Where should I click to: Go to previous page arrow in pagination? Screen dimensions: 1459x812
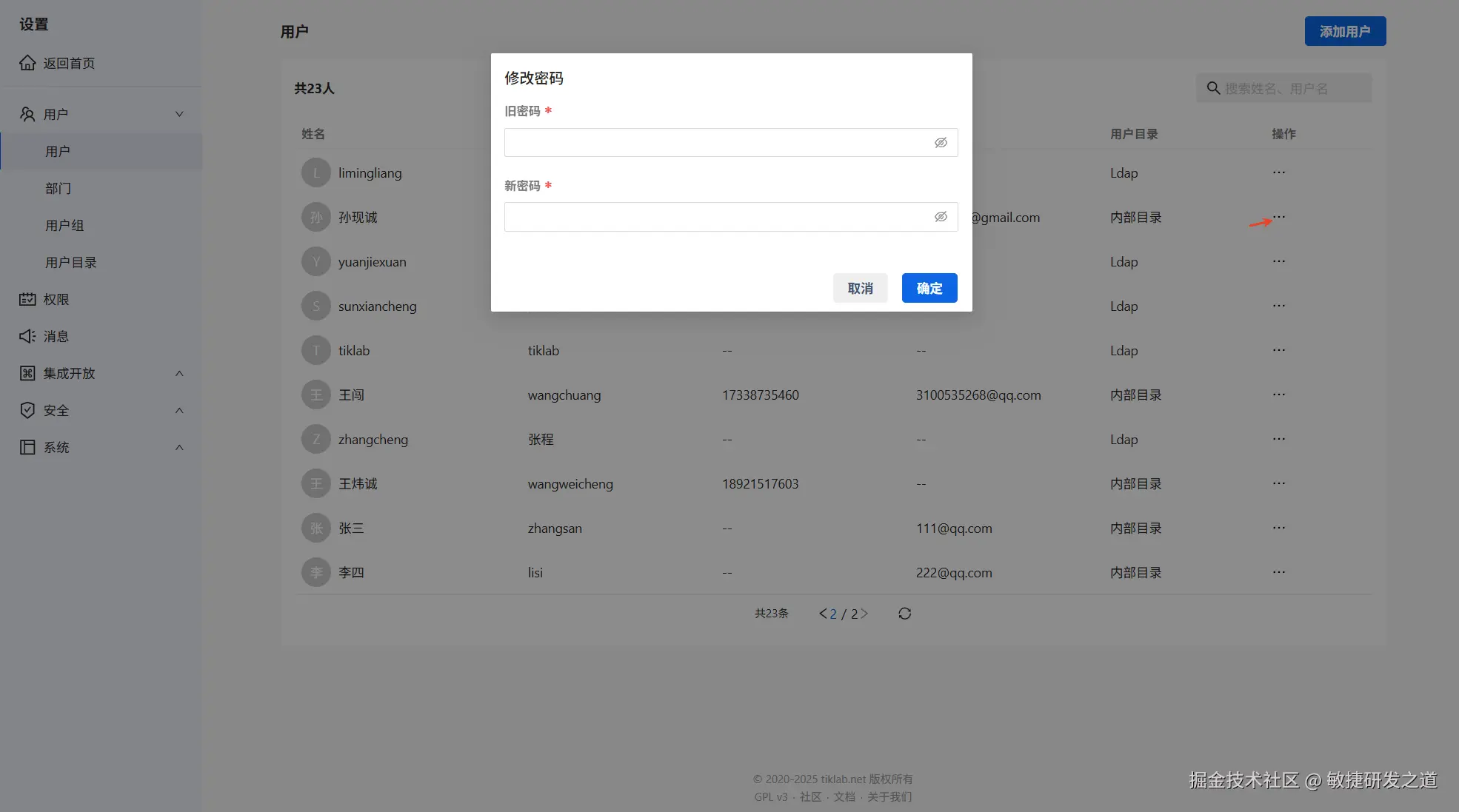[x=823, y=614]
